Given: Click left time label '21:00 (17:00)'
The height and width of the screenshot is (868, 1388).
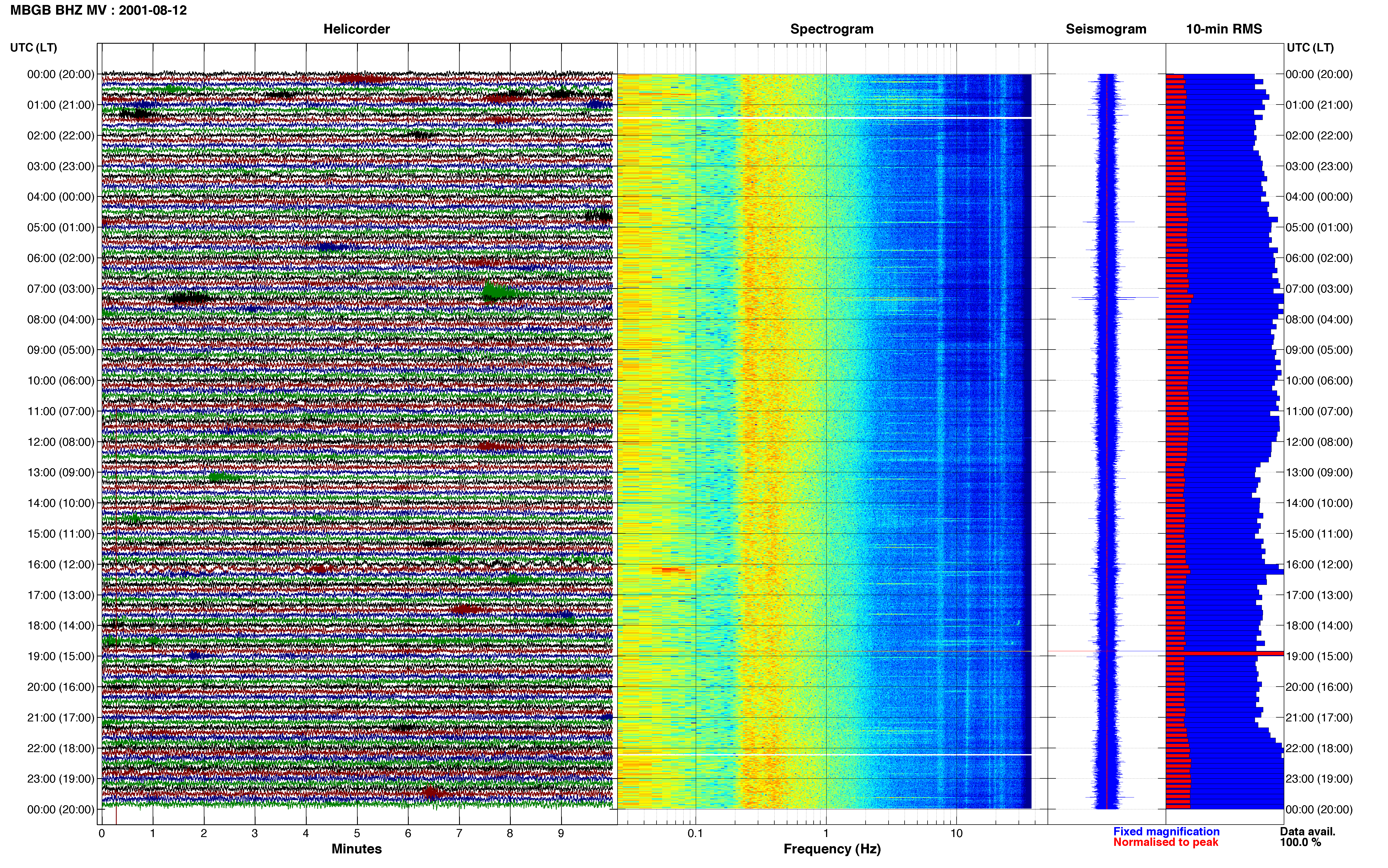Looking at the screenshot, I should 61,718.
